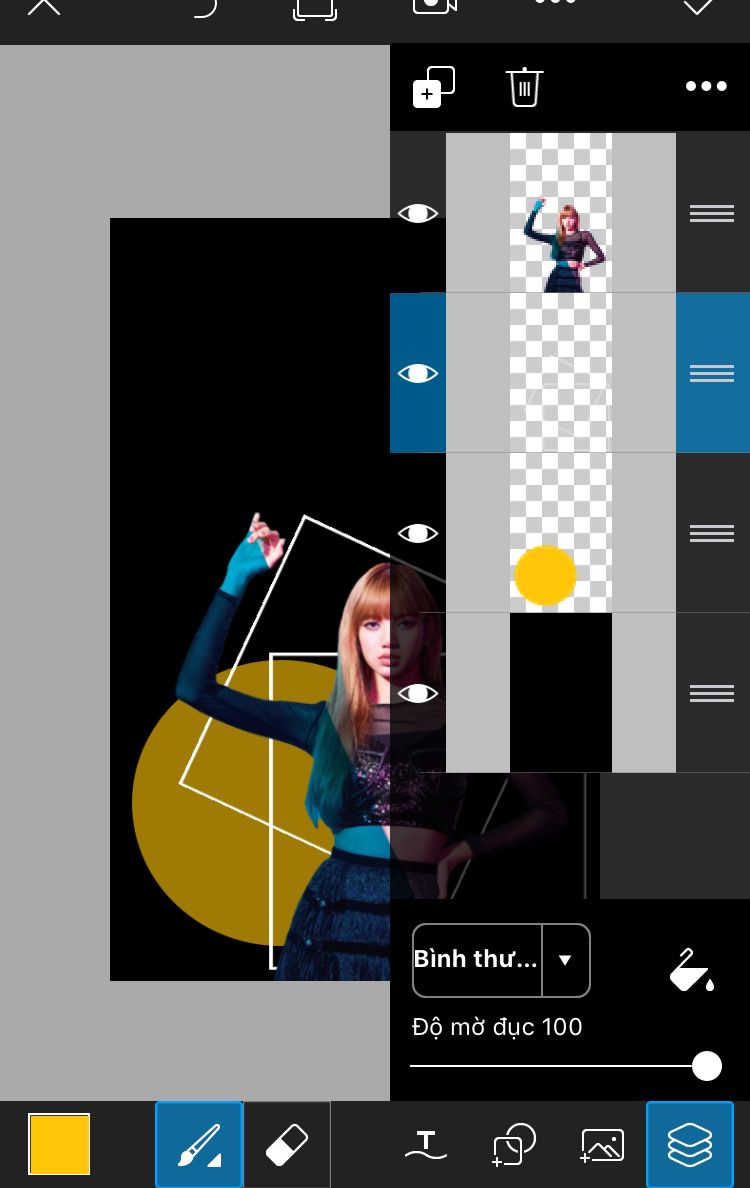
Task: Open the Shape tool
Action: 514,1144
